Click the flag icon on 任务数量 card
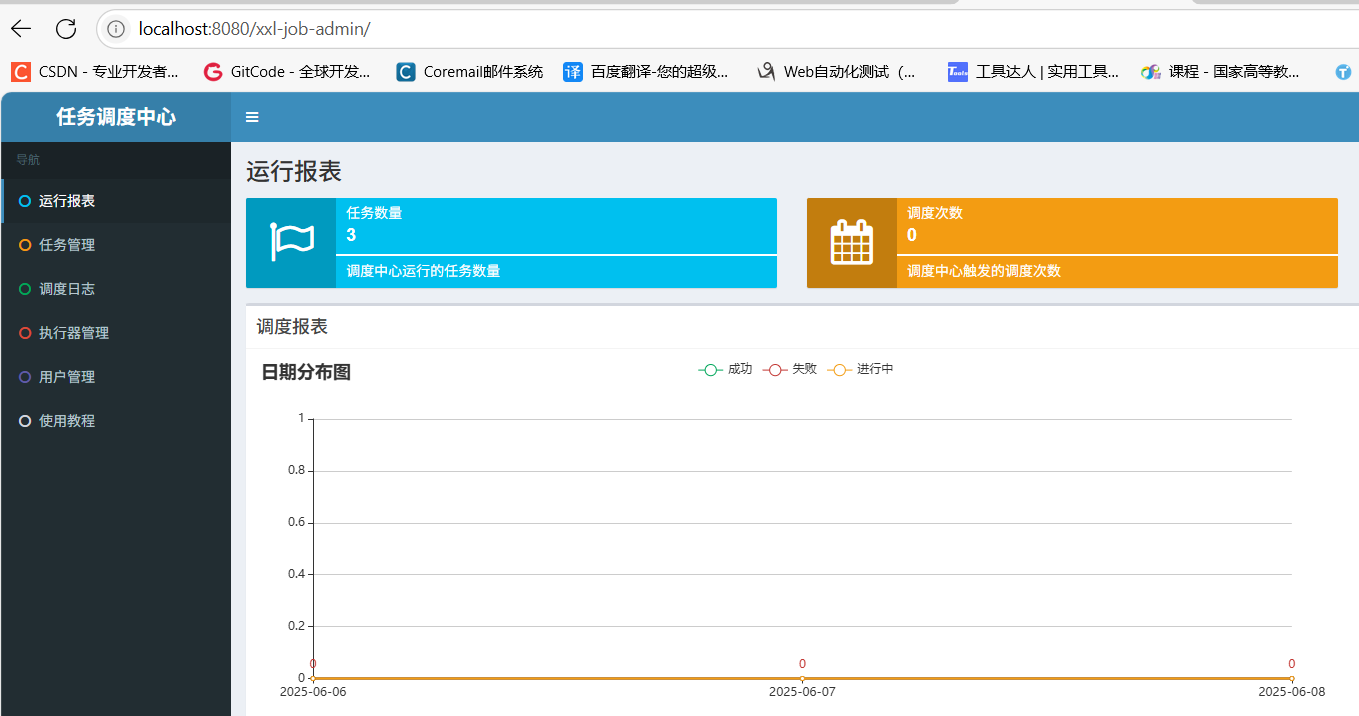Image resolution: width=1359 pixels, height=716 pixels. (x=291, y=243)
